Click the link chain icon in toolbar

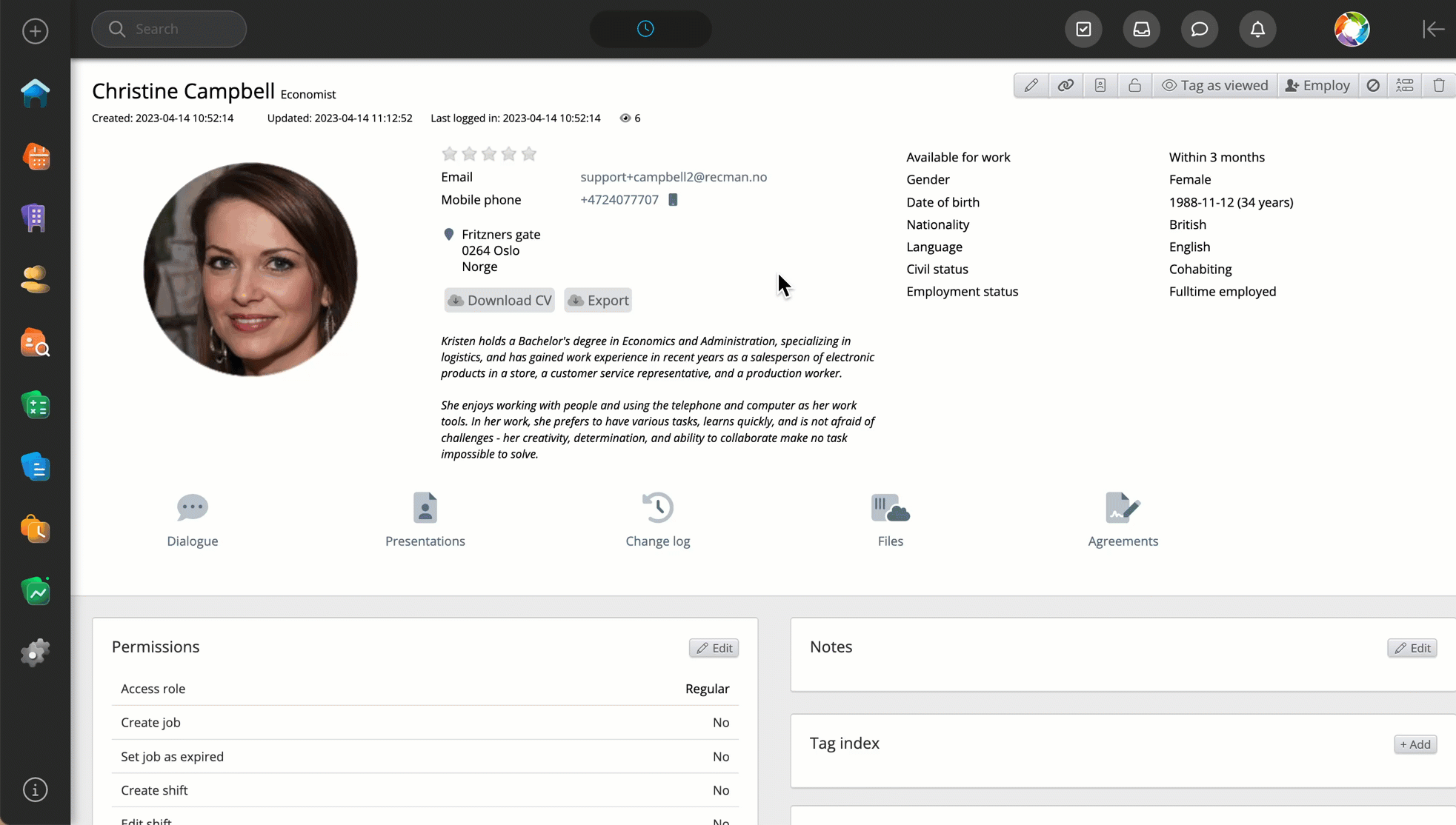click(x=1066, y=85)
